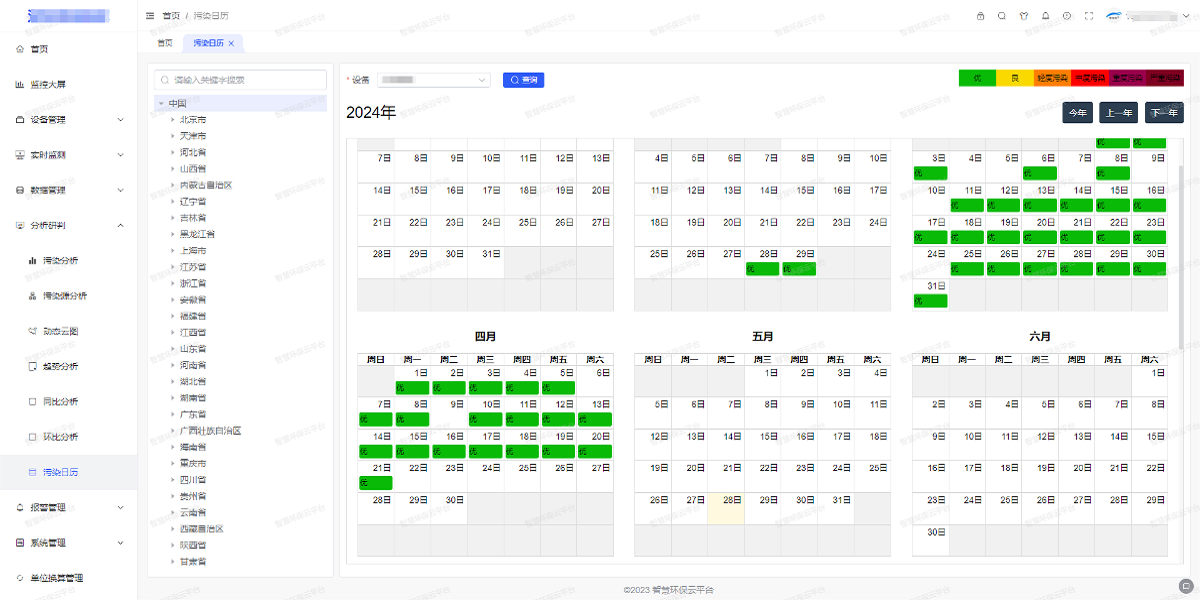This screenshot has width=1200, height=600.
Task: Click the blue 查询 button
Action: coord(523,79)
